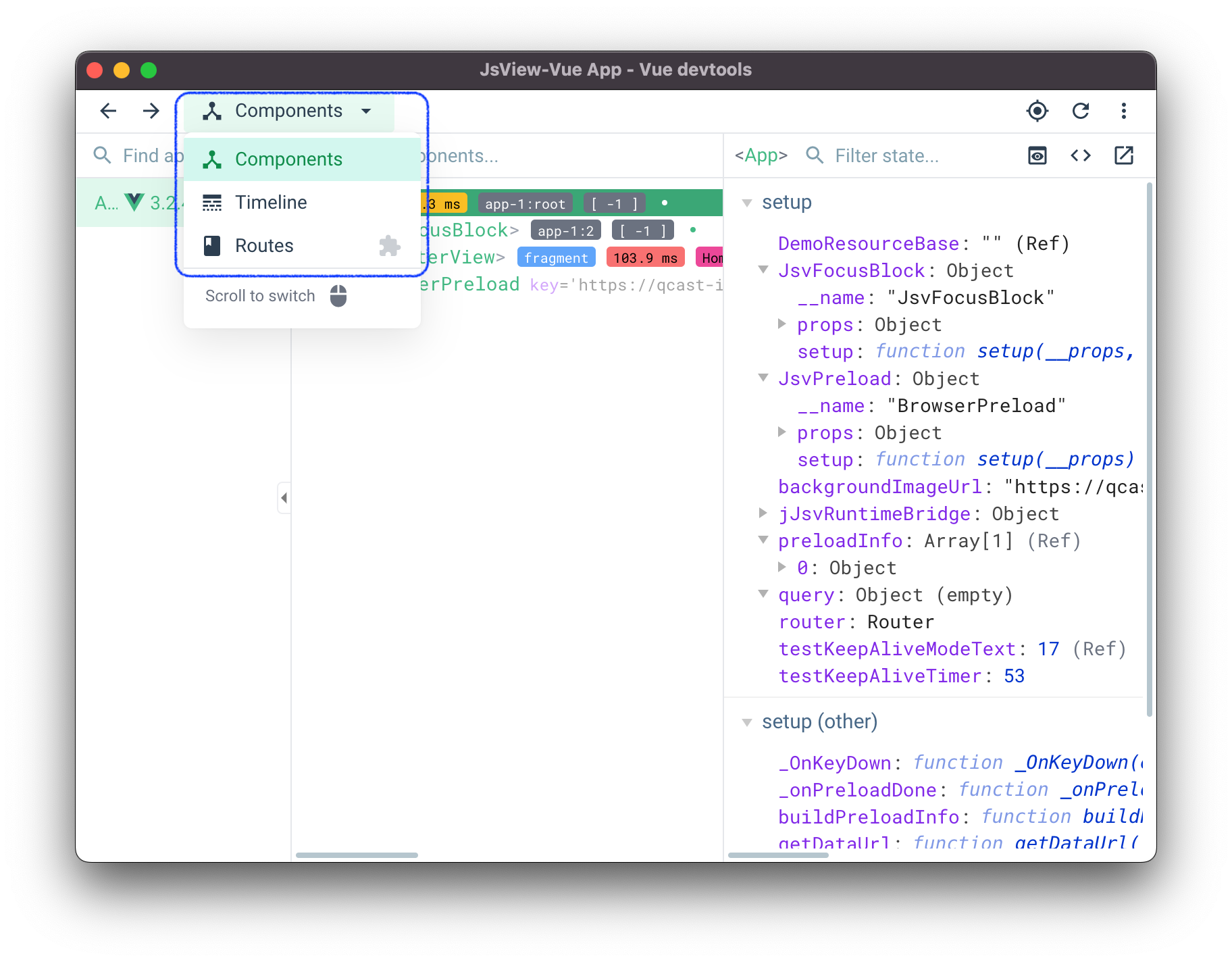Choose Components in the dropdown list
The image size is (1232, 962).
tap(288, 159)
